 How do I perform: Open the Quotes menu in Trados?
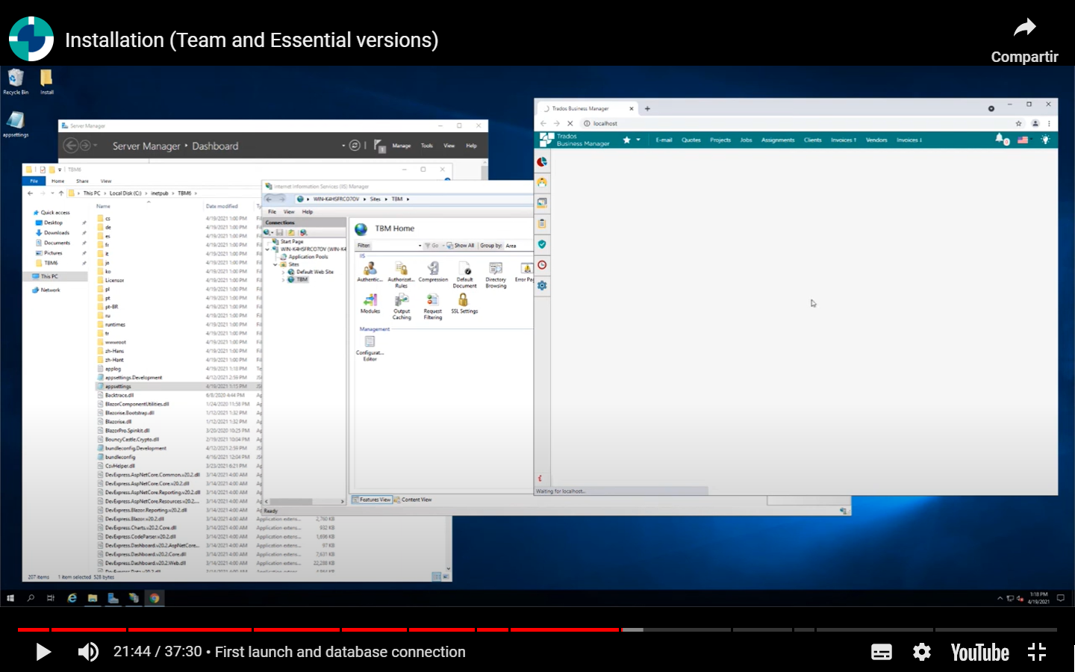tap(690, 139)
